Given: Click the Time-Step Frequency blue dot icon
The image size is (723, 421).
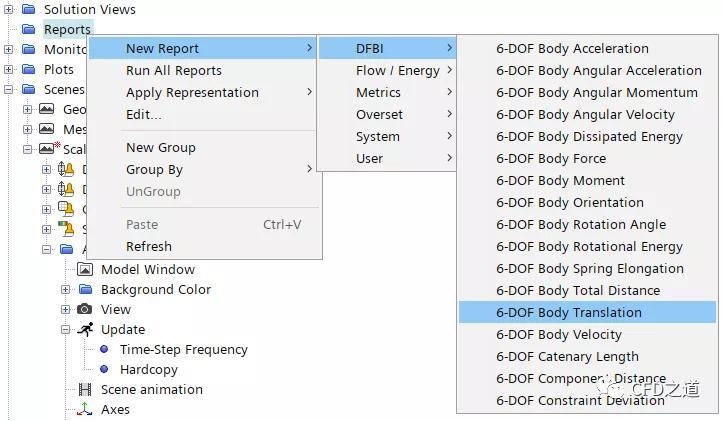Looking at the screenshot, I should 104,349.
